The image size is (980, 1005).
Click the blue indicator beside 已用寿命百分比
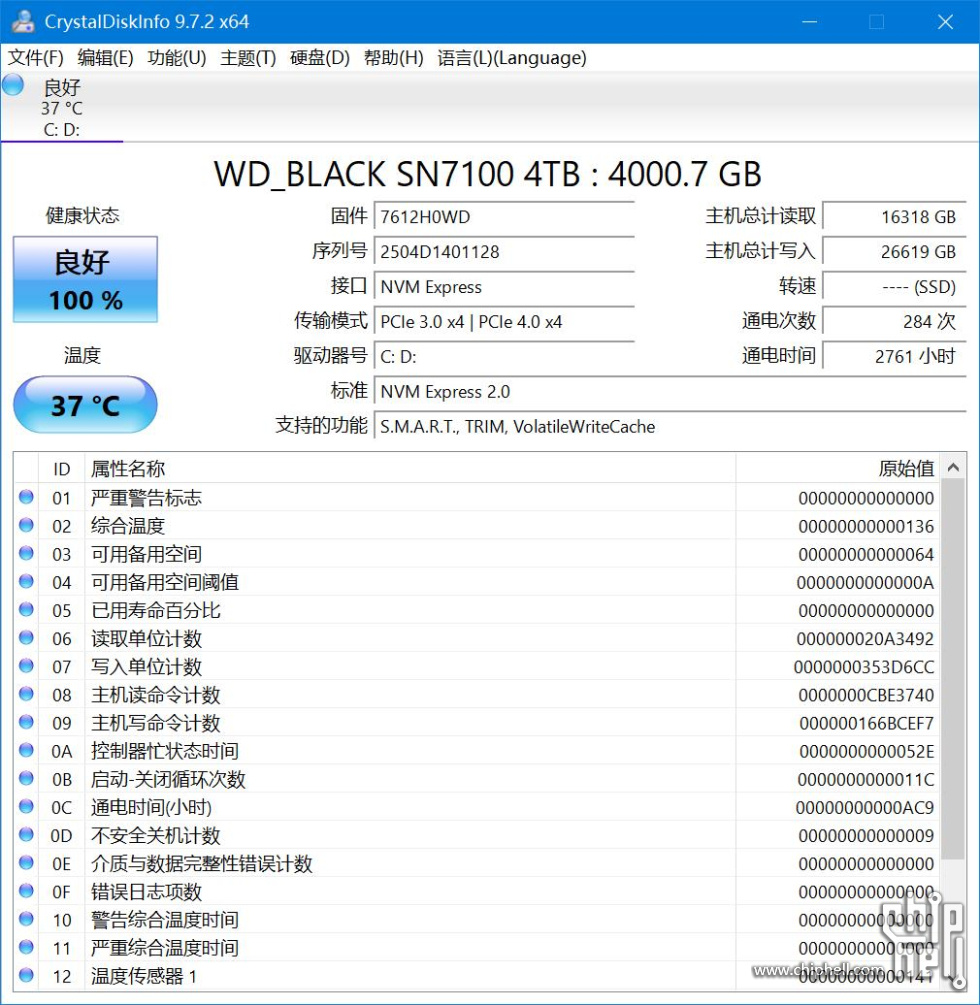coord(25,610)
